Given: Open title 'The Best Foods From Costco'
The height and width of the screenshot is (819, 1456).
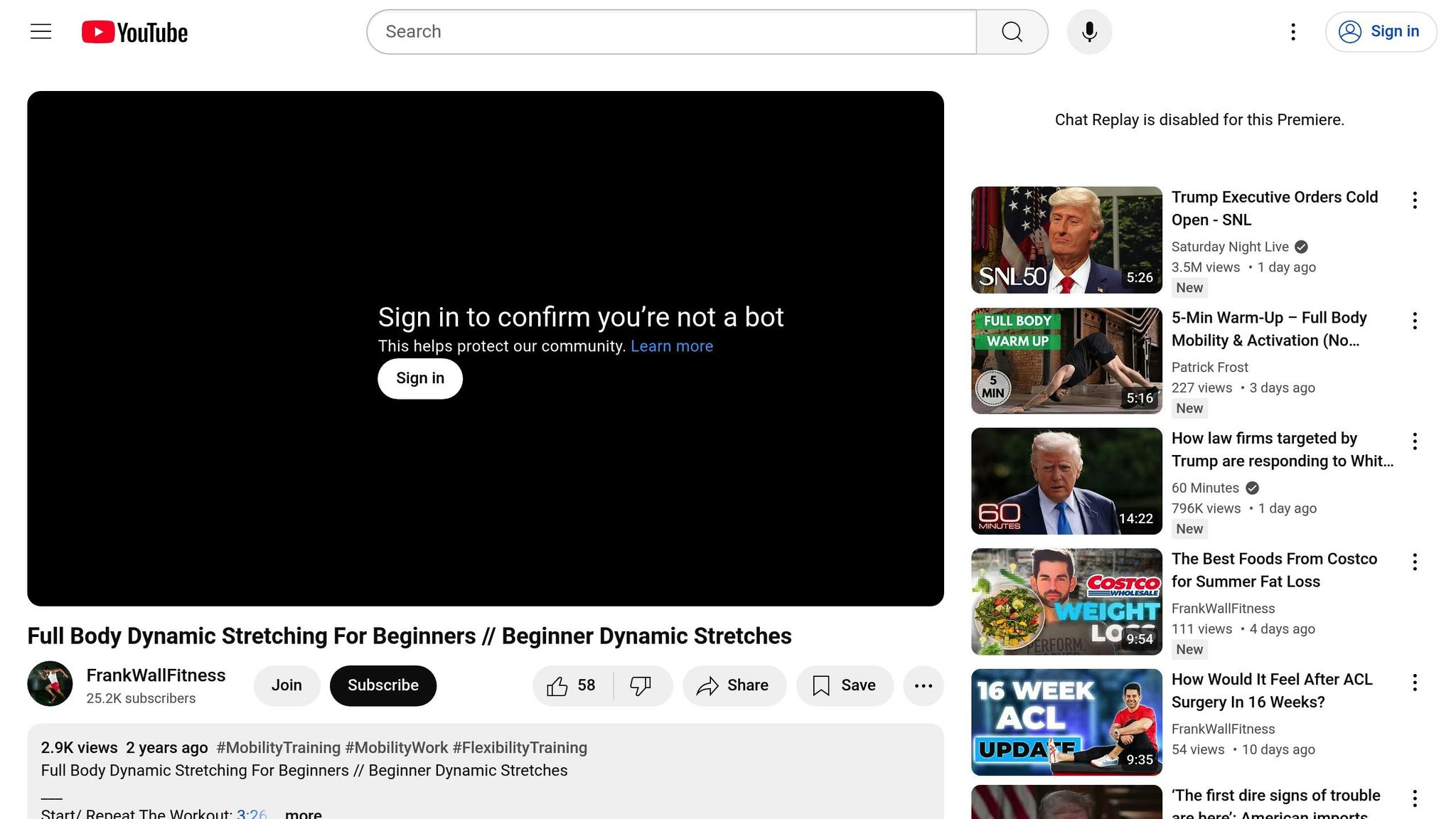Looking at the screenshot, I should 1274,570.
